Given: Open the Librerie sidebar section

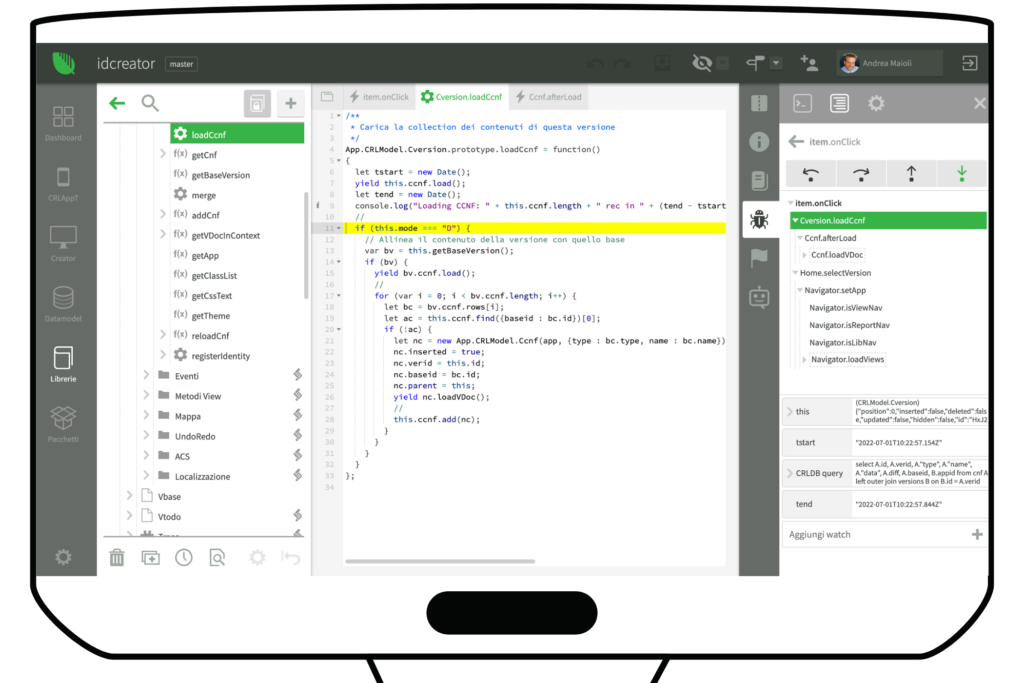Looking at the screenshot, I should coord(63,364).
